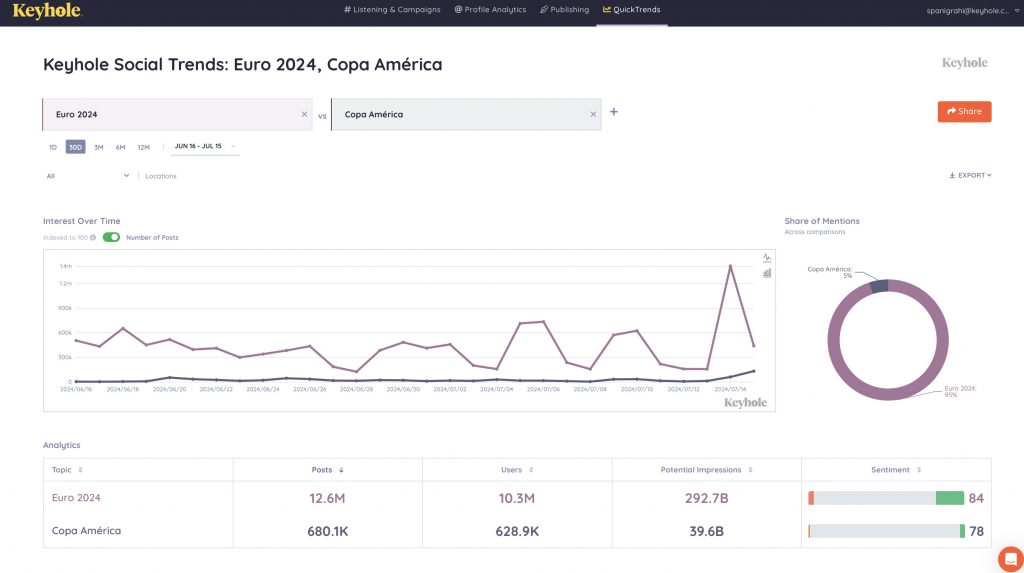Click the Copa América sentiment bar
The width and height of the screenshot is (1024, 573).
[x=886, y=531]
